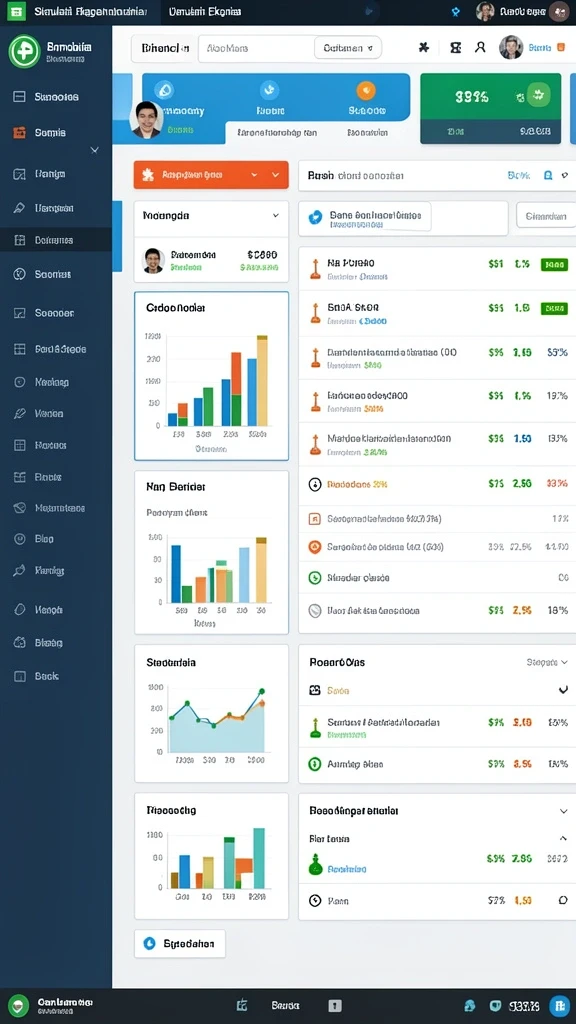Collapse the bottom-right panel with header chevron
This screenshot has height=1024, width=576.
tap(564, 811)
